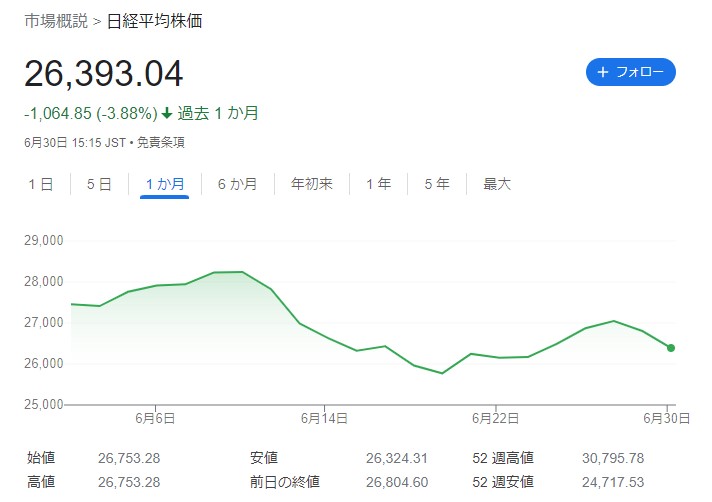This screenshot has height=502, width=712.
Task: Click the 52 週高値 label
Action: 503,458
